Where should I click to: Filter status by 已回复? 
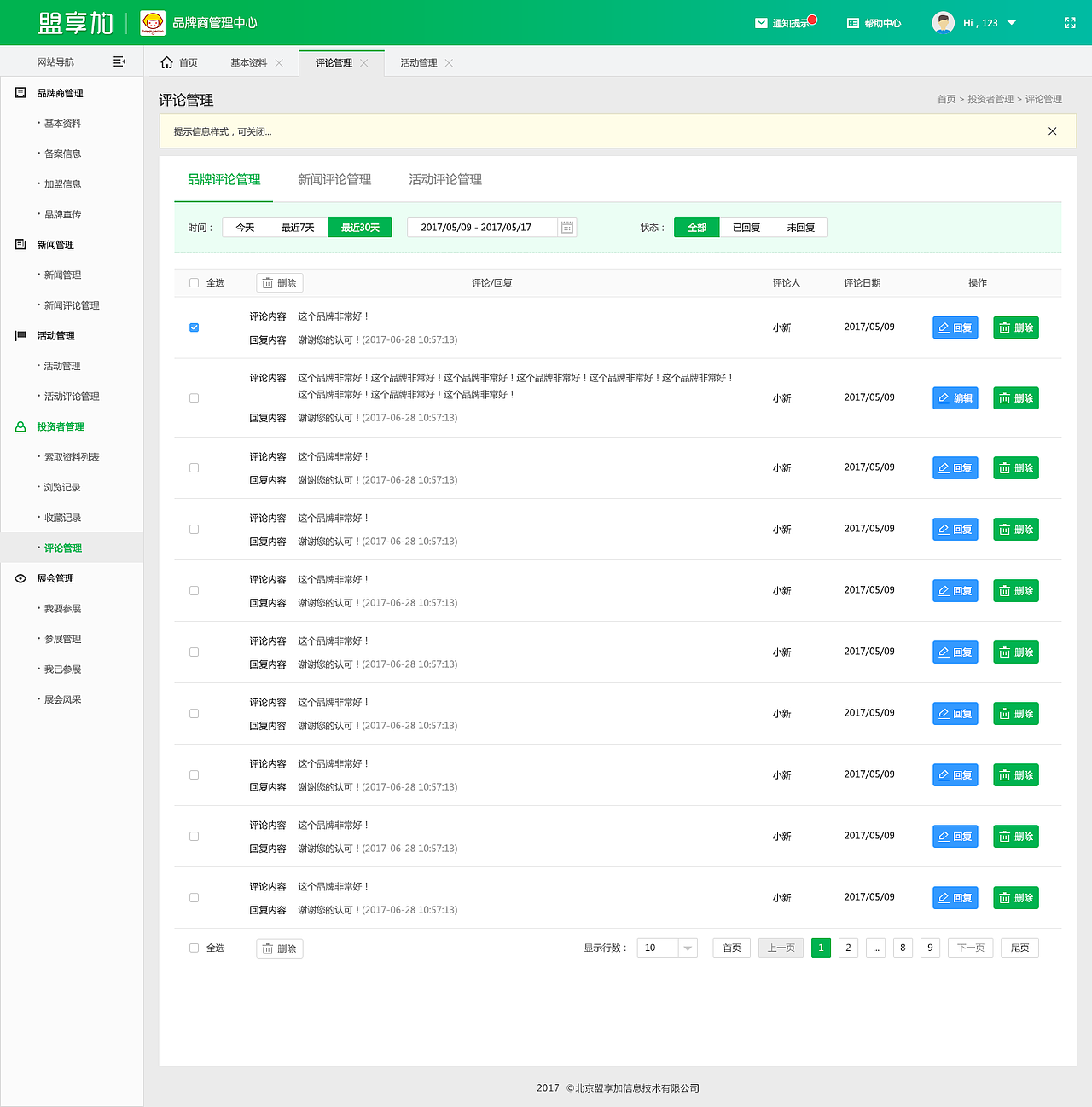point(746,228)
